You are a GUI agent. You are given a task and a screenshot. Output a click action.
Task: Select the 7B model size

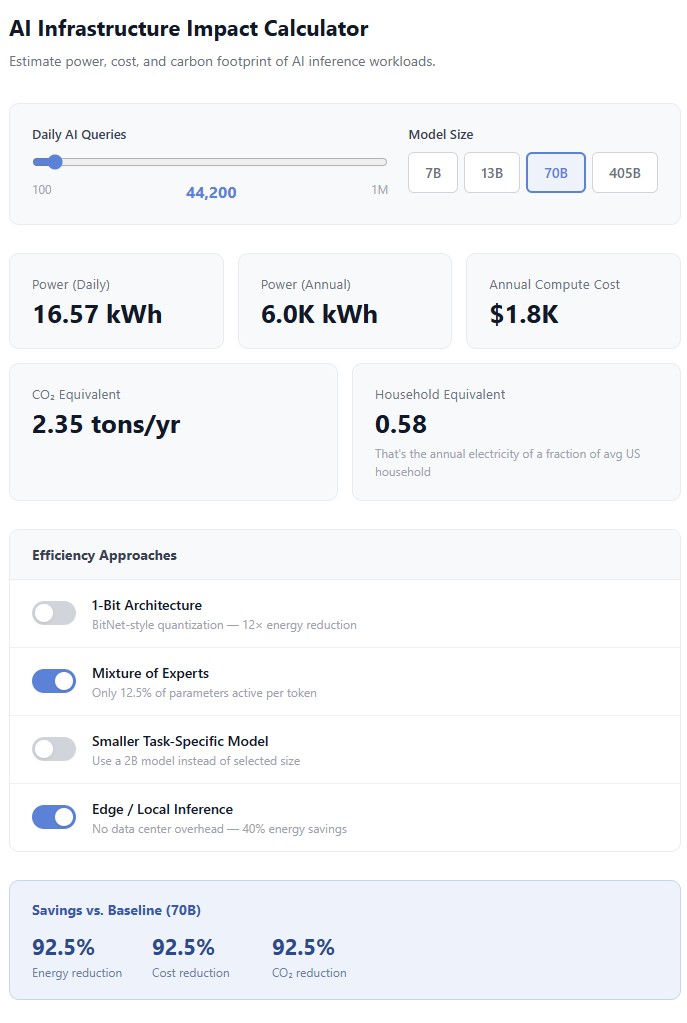(x=432, y=172)
